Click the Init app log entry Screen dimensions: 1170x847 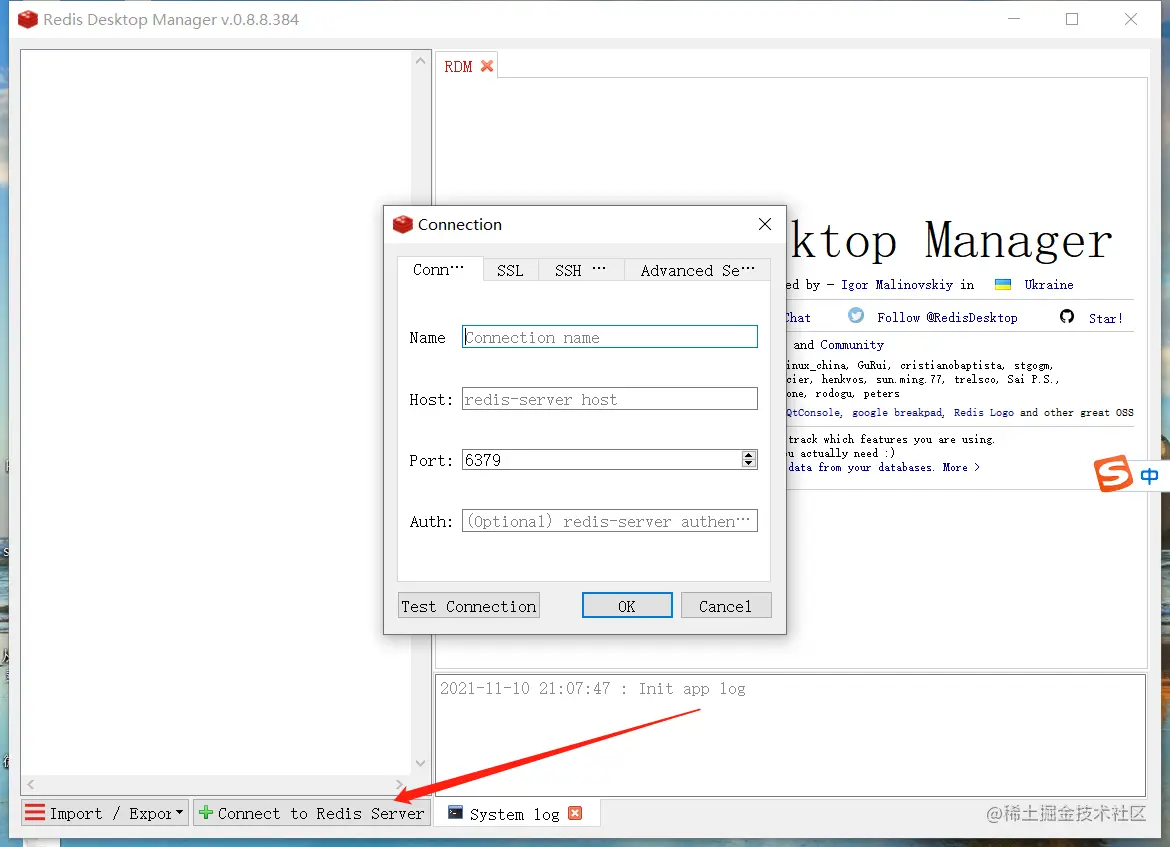pyautogui.click(x=592, y=689)
